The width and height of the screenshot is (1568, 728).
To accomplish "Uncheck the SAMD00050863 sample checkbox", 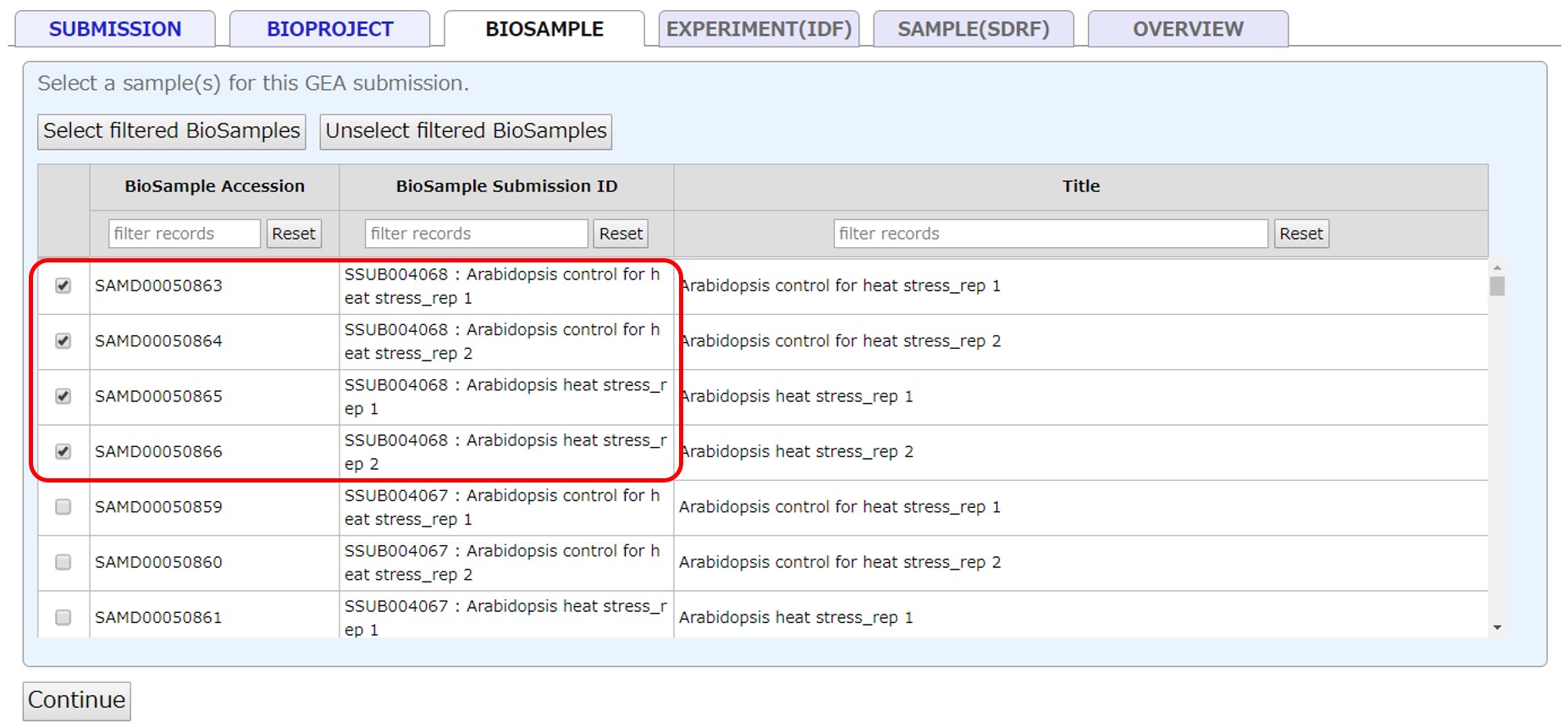I will click(x=63, y=286).
